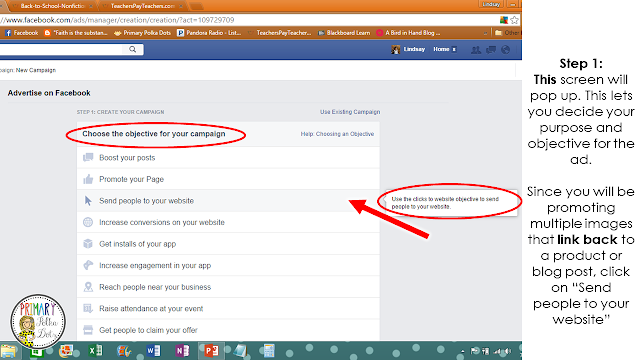The image size is (640, 360).
Task: Open the notifications globe icon
Action: point(506,50)
